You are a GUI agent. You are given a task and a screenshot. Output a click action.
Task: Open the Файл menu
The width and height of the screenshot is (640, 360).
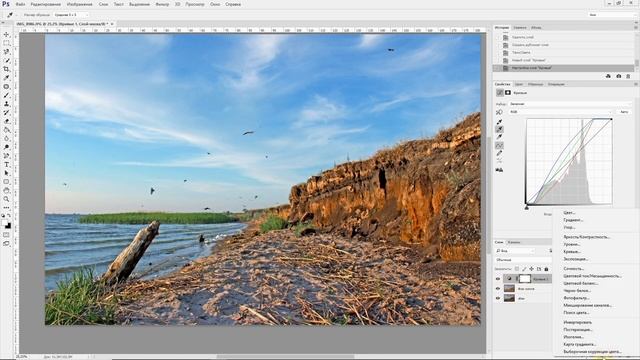(x=20, y=4)
